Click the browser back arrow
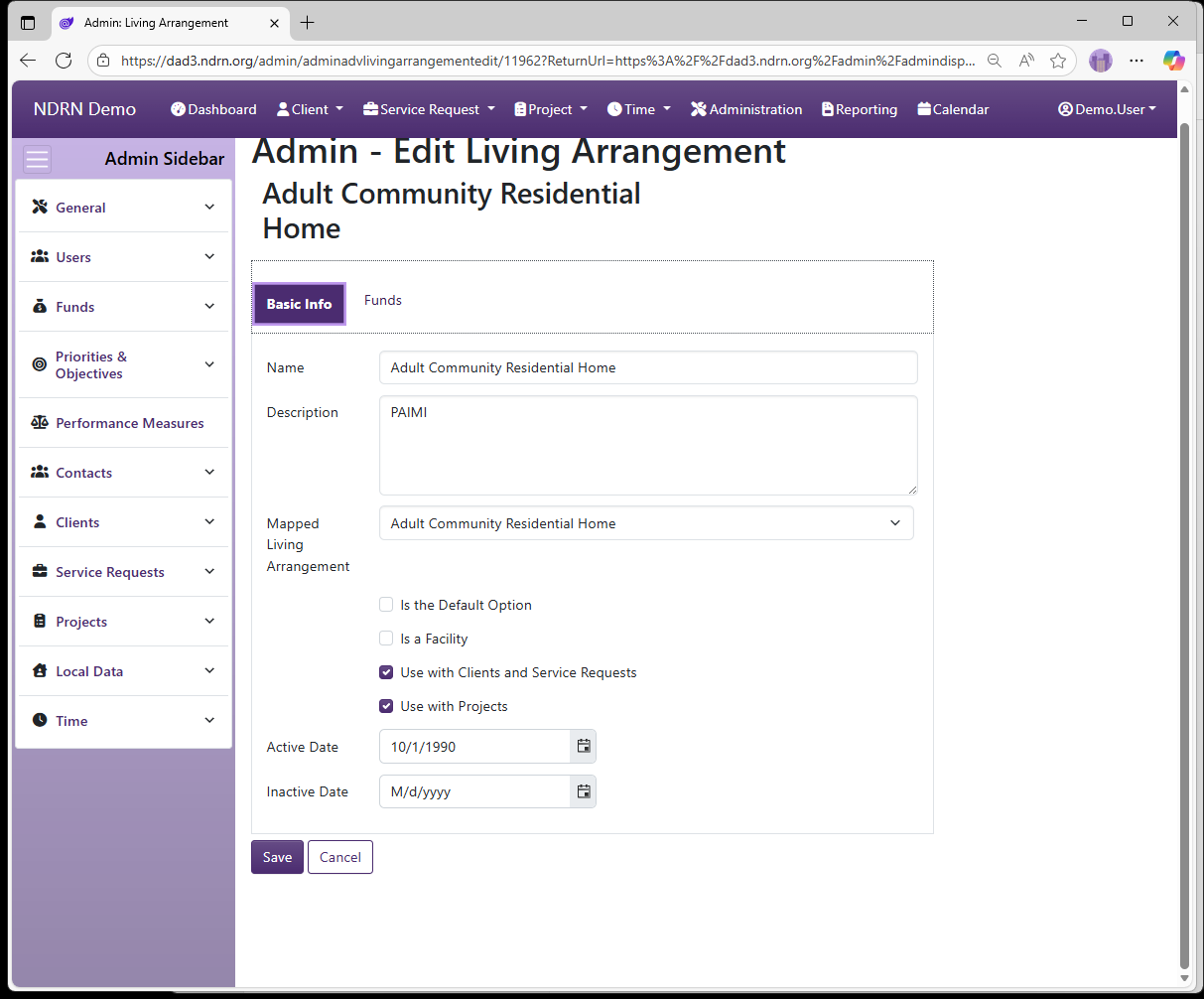 click(28, 61)
